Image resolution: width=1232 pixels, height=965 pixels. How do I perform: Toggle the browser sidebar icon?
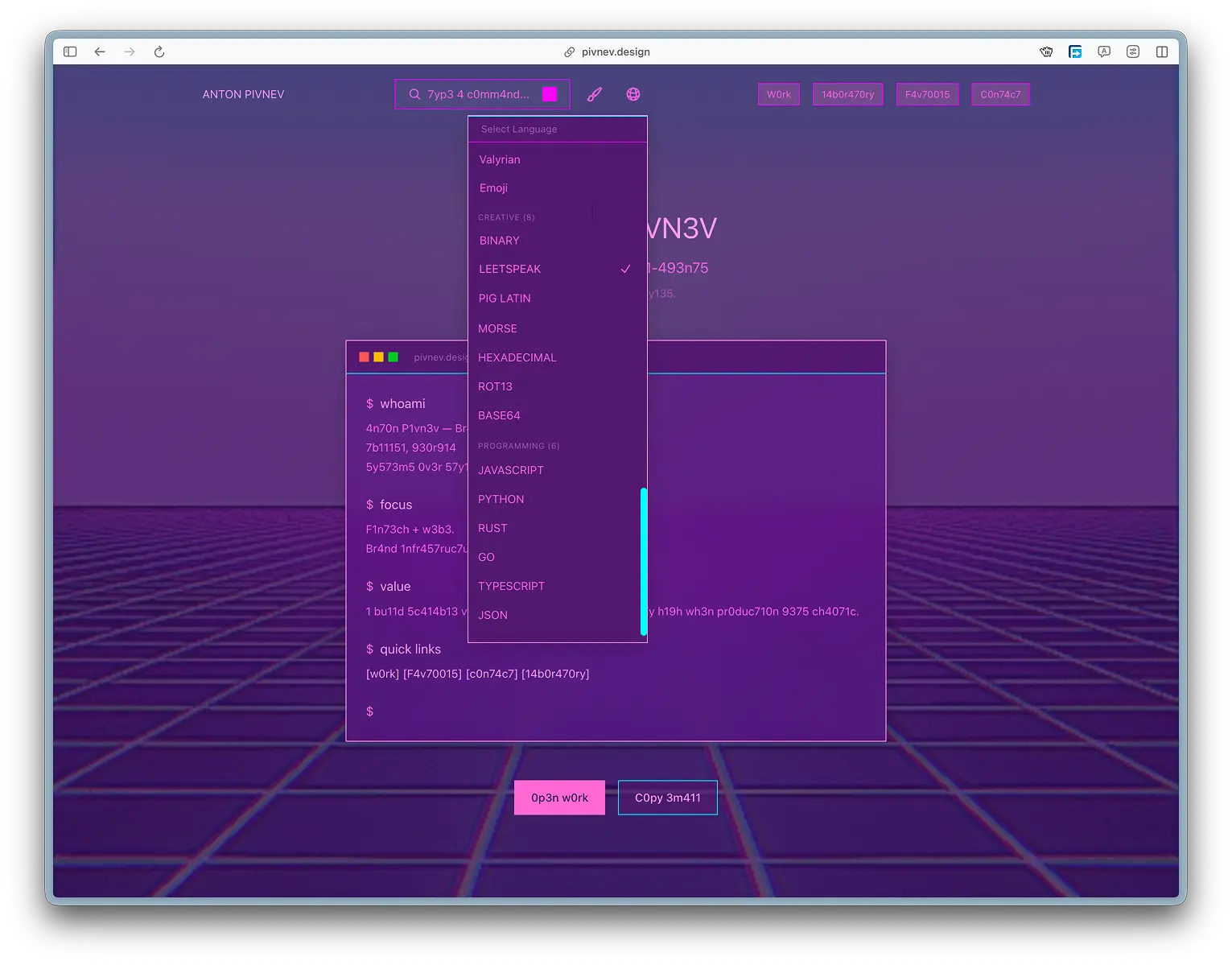point(70,52)
